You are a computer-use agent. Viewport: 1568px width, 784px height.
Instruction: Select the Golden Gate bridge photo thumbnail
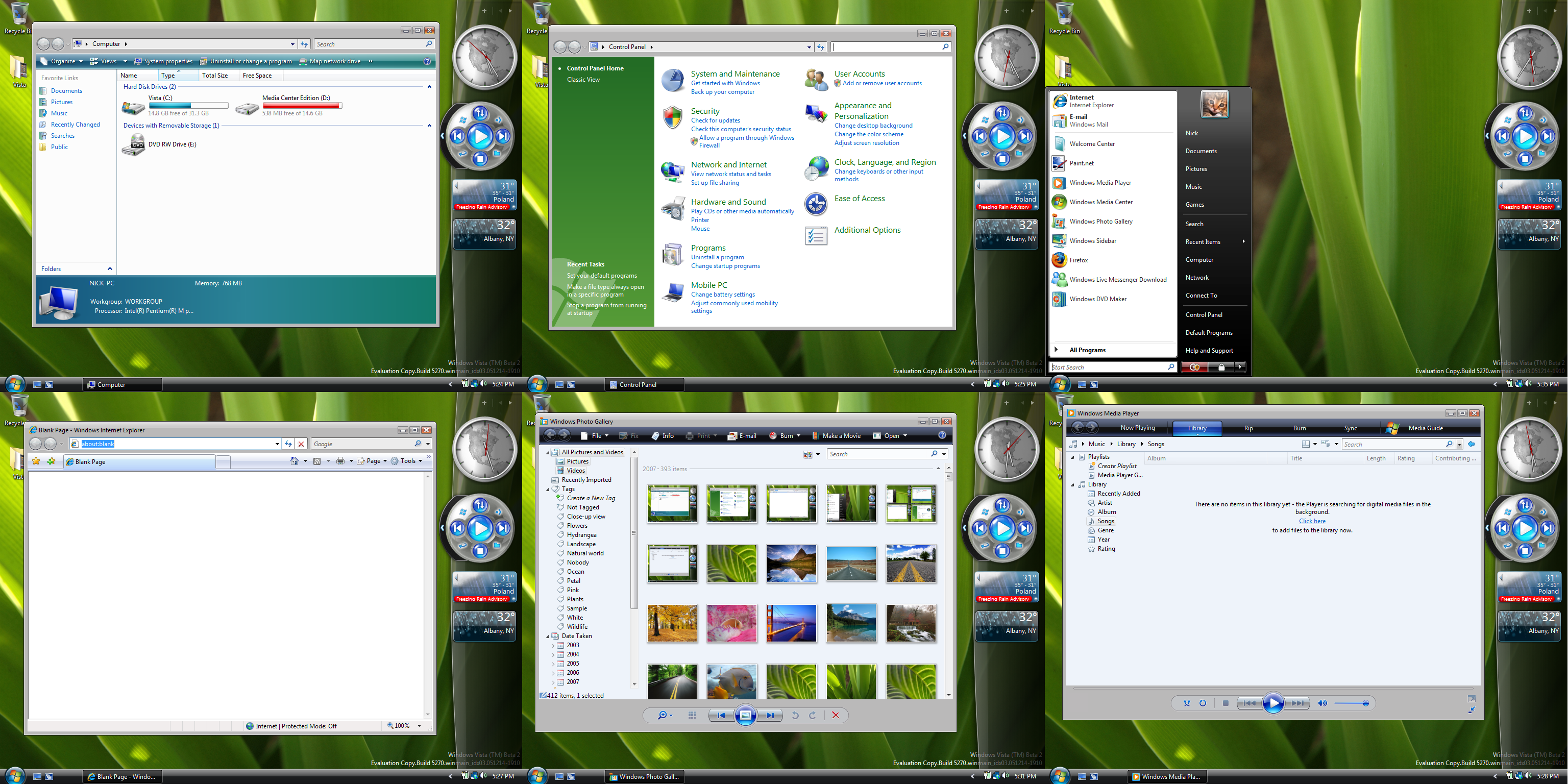coord(791,623)
